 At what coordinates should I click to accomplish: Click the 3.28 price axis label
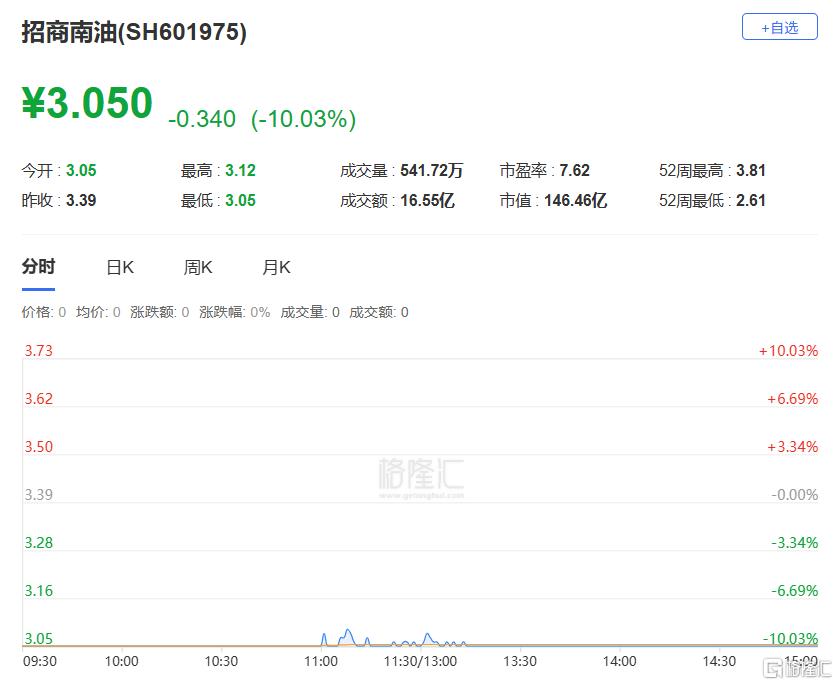pyautogui.click(x=38, y=543)
